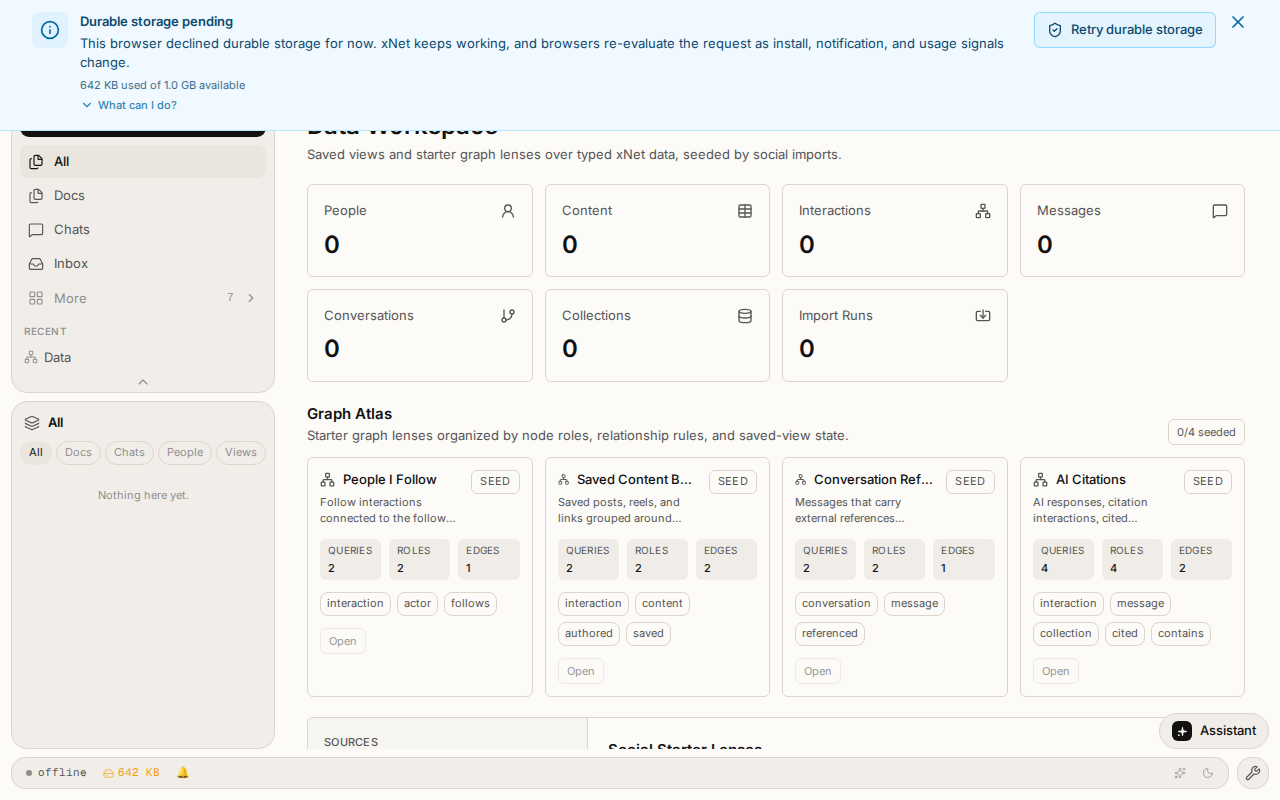Click the Messages card chat icon
This screenshot has height=800, width=1280.
point(1220,211)
